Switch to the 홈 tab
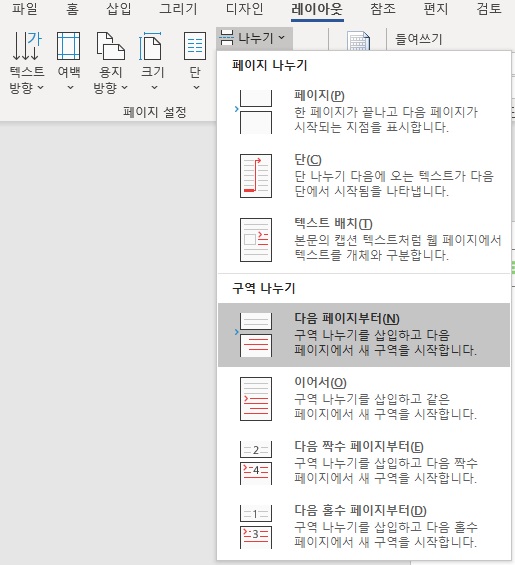Image resolution: width=515 pixels, height=565 pixels. 72,9
